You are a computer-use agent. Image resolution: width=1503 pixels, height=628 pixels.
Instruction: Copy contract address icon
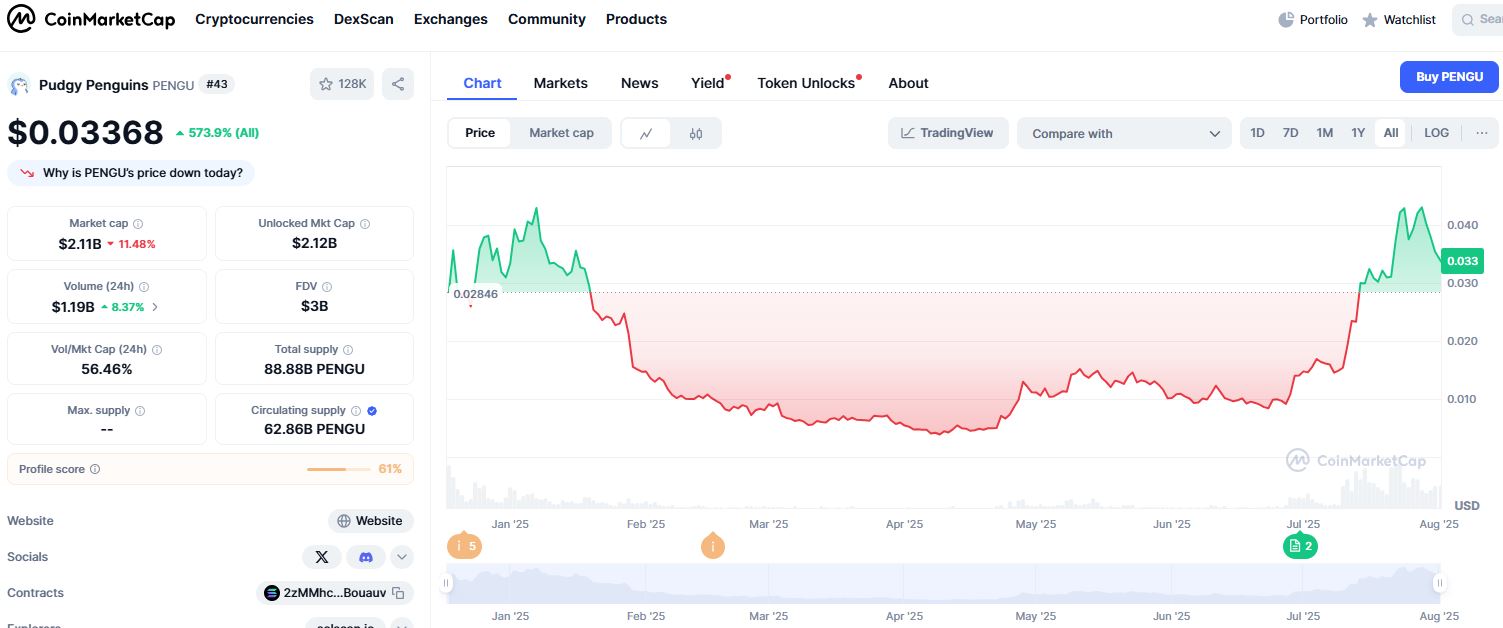click(x=397, y=593)
